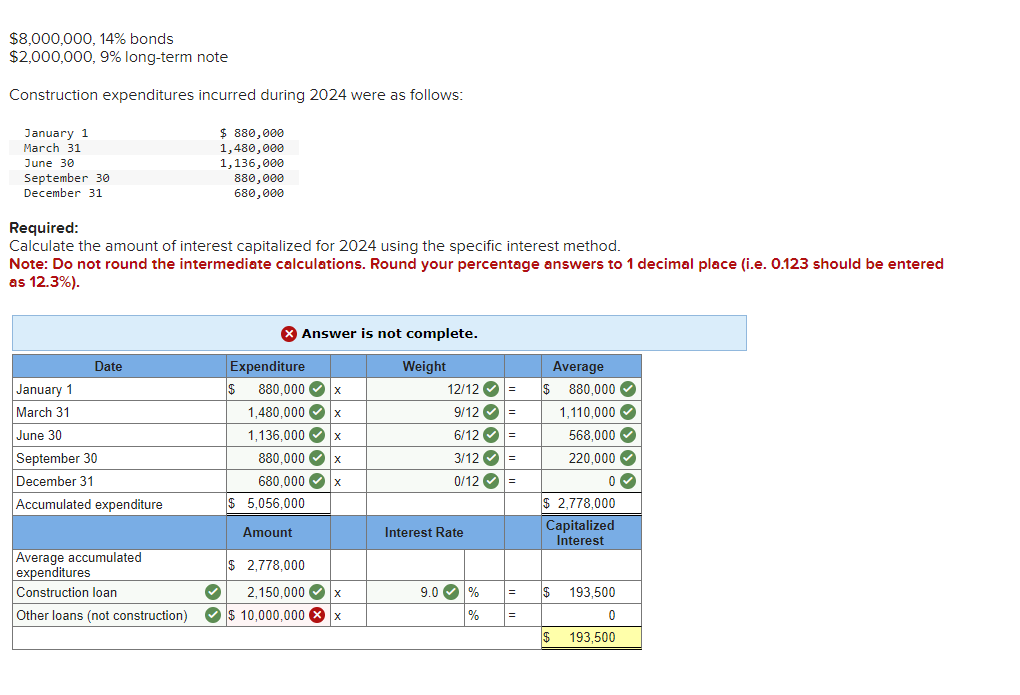Click red X icon beside $10,000,000 amount
This screenshot has width=1020, height=695.
[x=317, y=615]
